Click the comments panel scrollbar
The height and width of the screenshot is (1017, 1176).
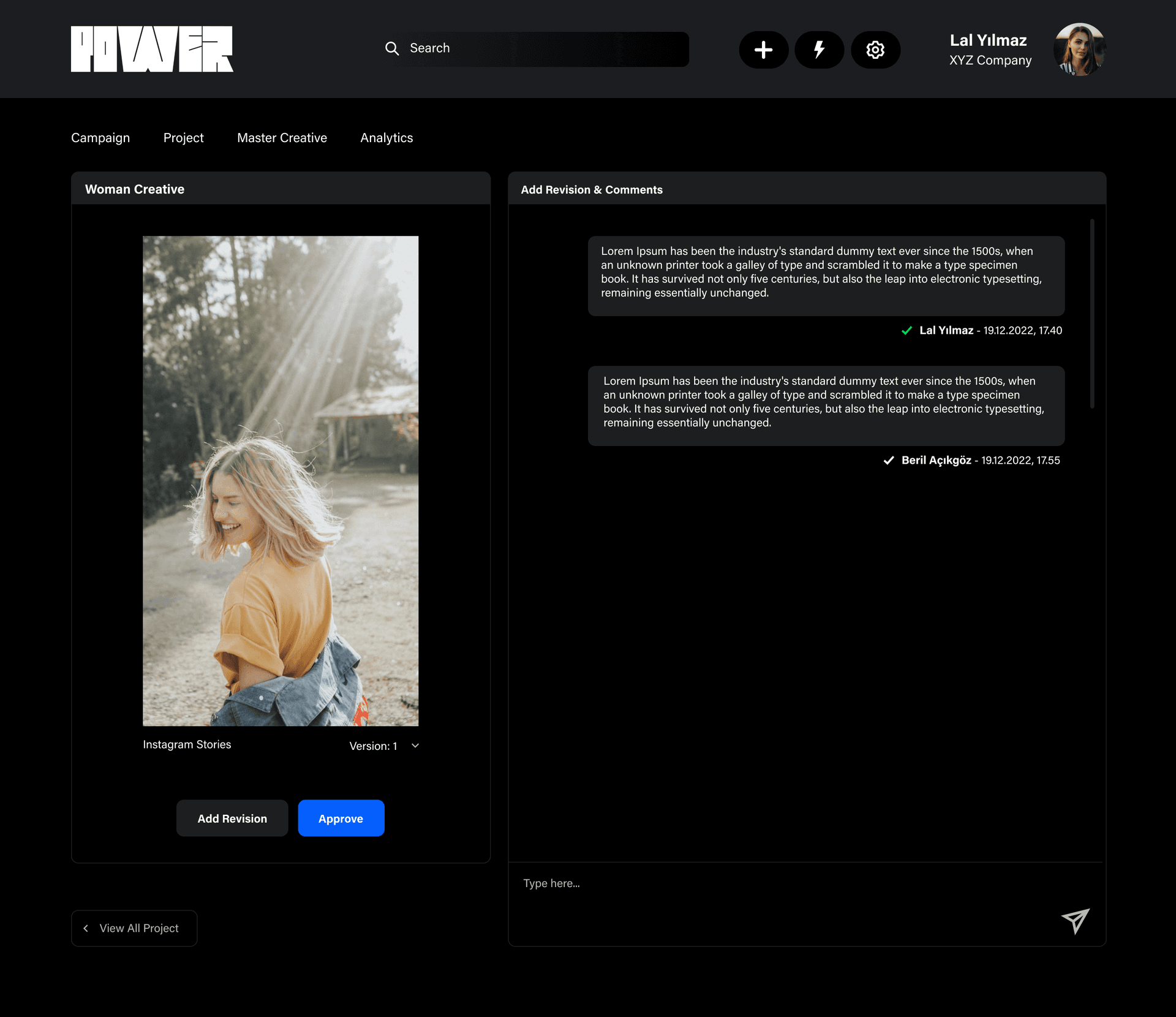click(1092, 314)
